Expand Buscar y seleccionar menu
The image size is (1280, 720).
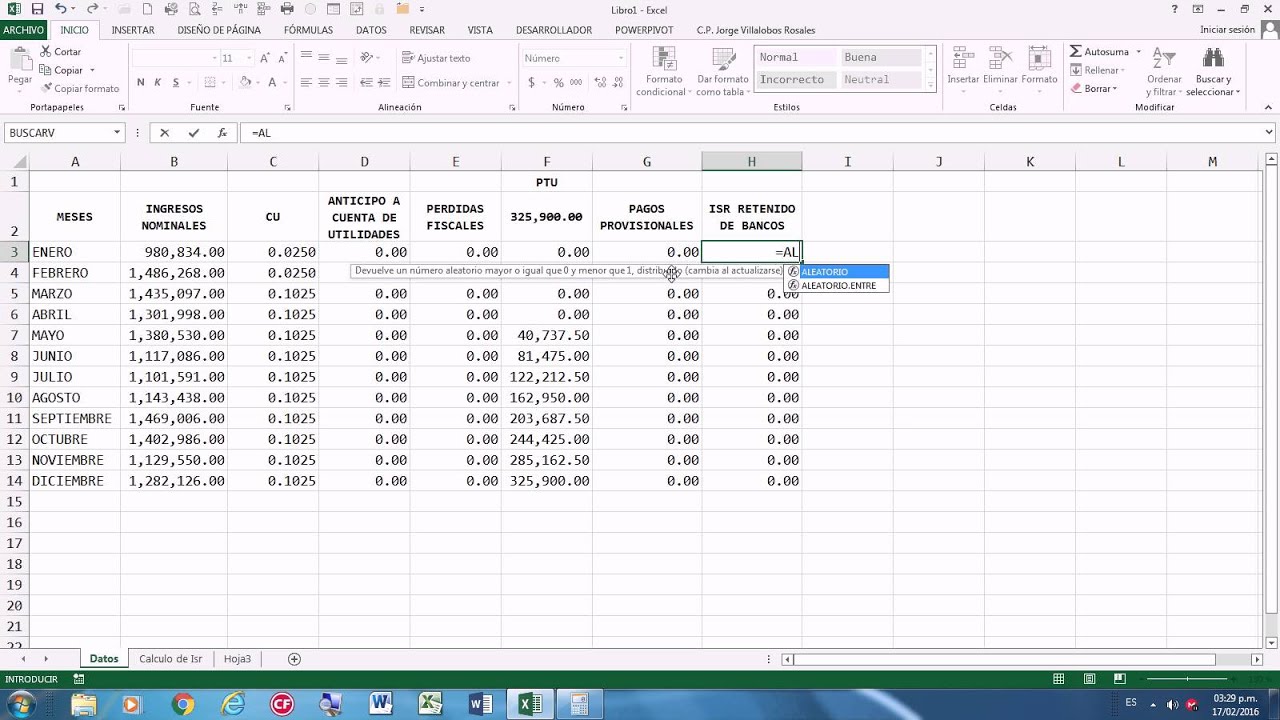[1213, 71]
